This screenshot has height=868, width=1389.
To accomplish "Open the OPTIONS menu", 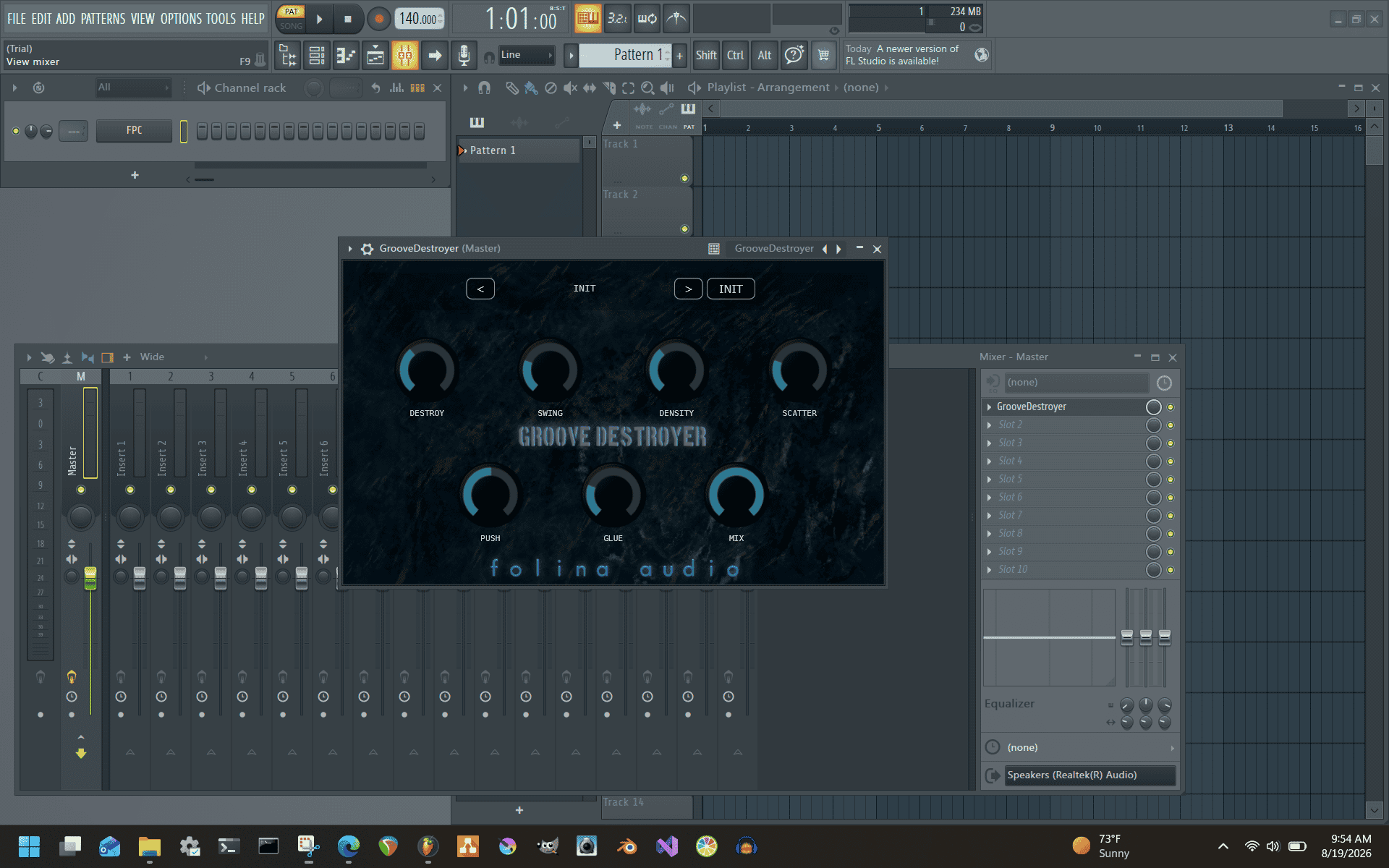I will pos(180,19).
